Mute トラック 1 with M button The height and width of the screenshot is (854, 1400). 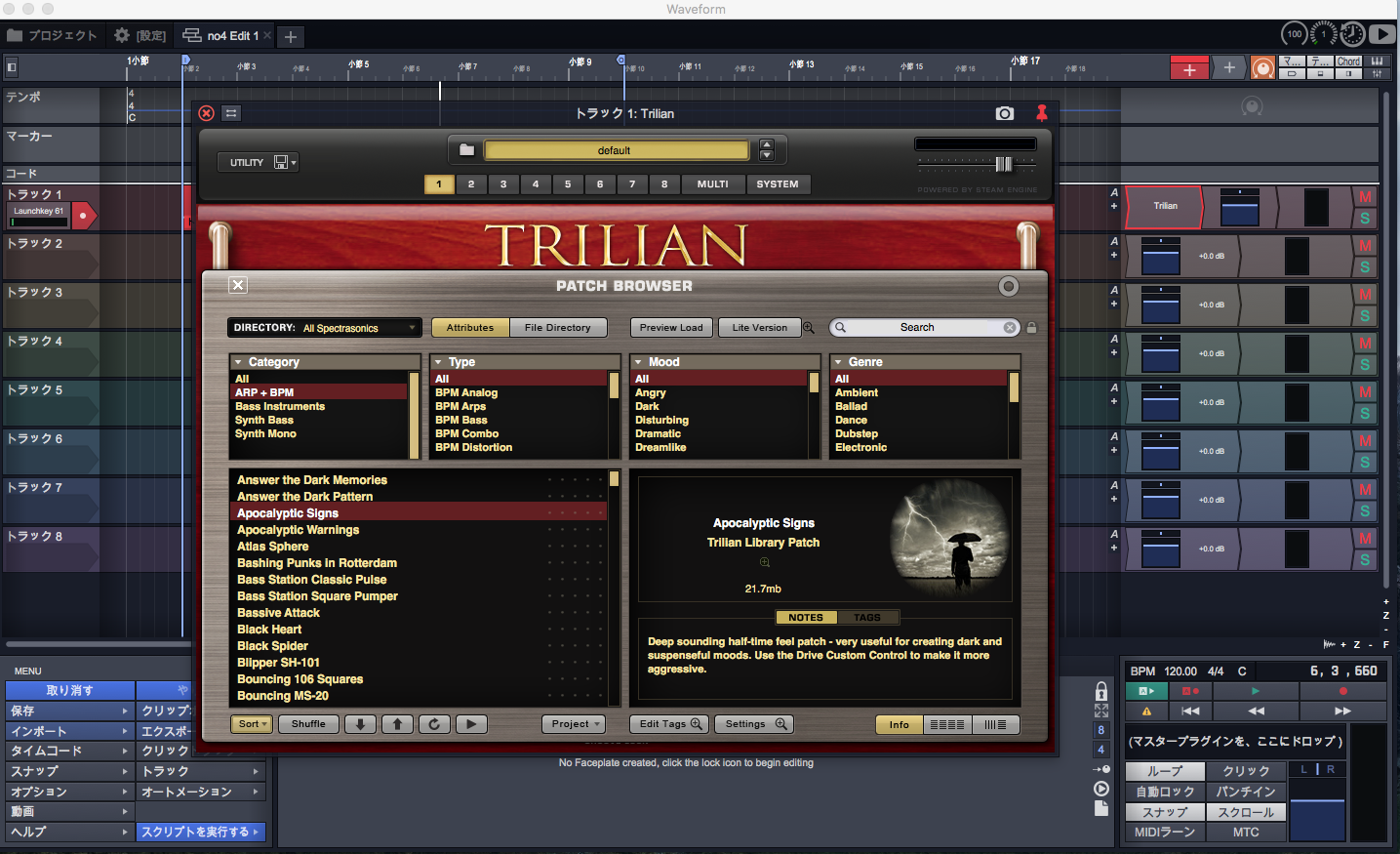(x=1365, y=197)
